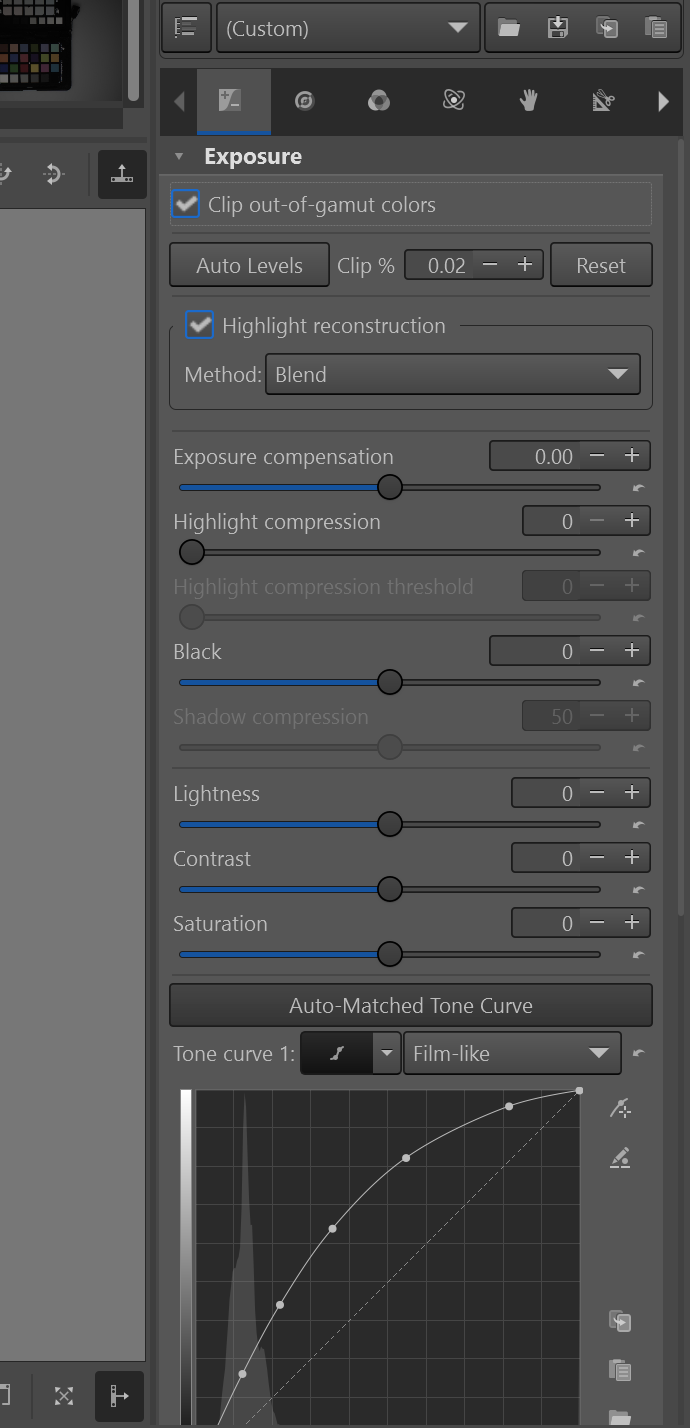Image resolution: width=690 pixels, height=1428 pixels.
Task: Open the Advanced tab atom icon
Action: point(454,100)
